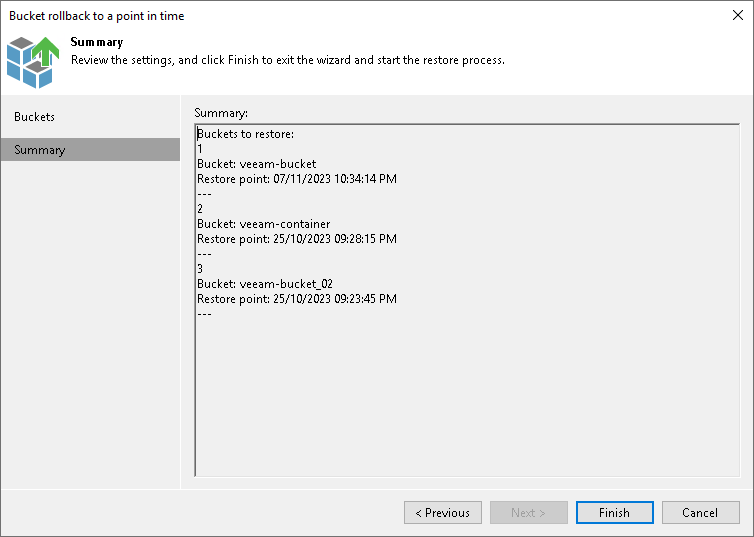Close the wizard with the X button
The image size is (754, 537).
[x=738, y=15]
